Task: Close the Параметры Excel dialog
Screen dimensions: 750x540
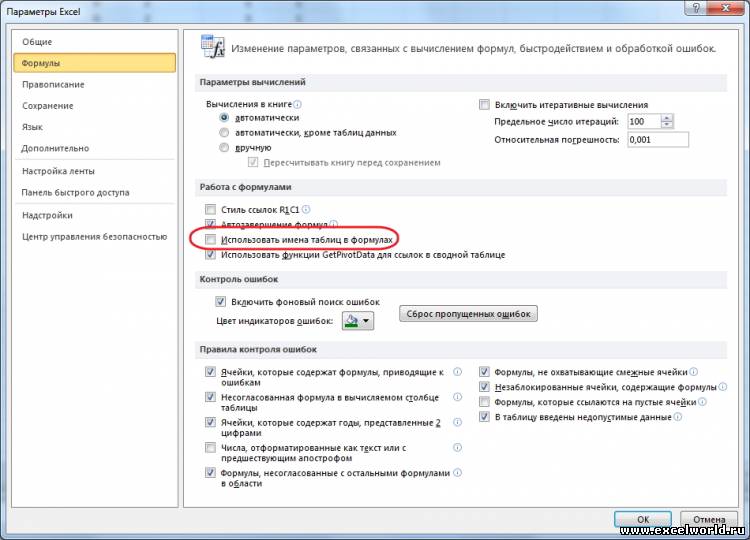Action: pyautogui.click(x=726, y=8)
